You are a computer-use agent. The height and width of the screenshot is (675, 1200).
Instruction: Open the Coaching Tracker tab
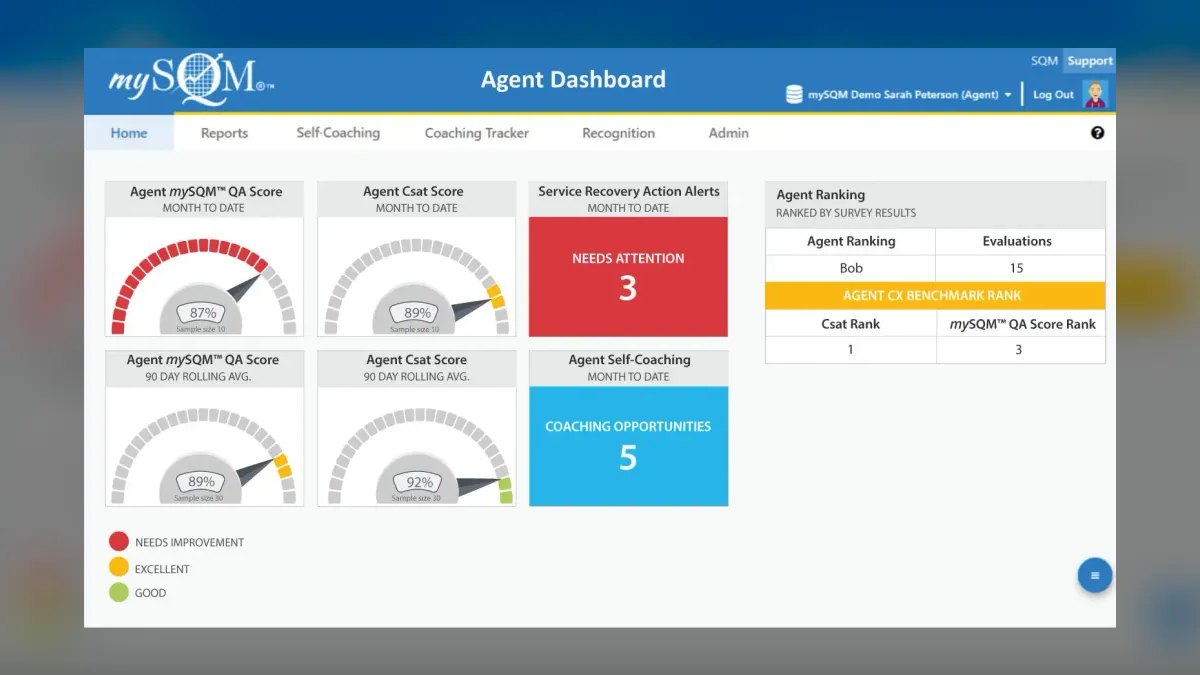(x=477, y=133)
